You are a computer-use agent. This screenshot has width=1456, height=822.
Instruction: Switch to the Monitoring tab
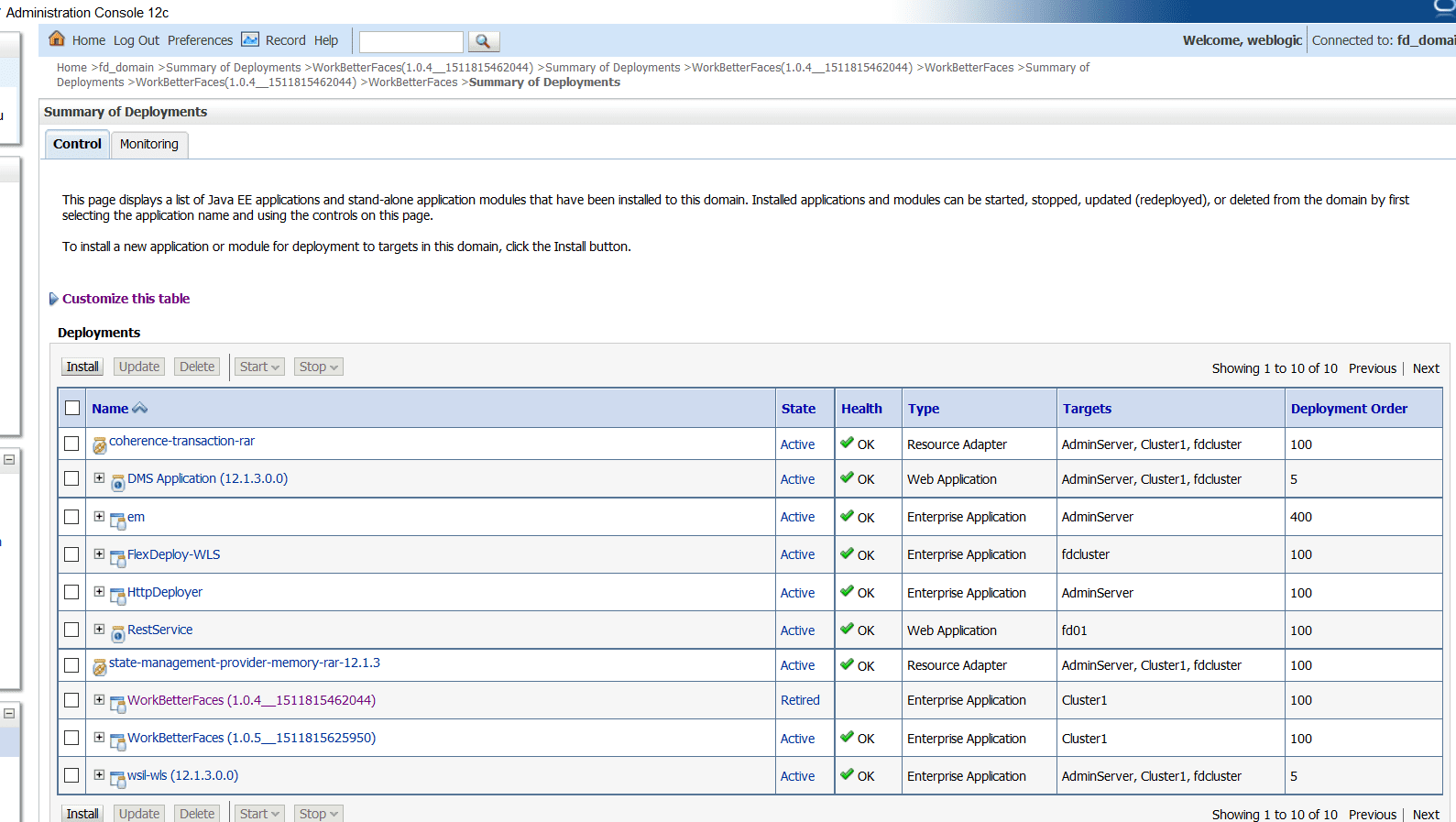tap(149, 144)
